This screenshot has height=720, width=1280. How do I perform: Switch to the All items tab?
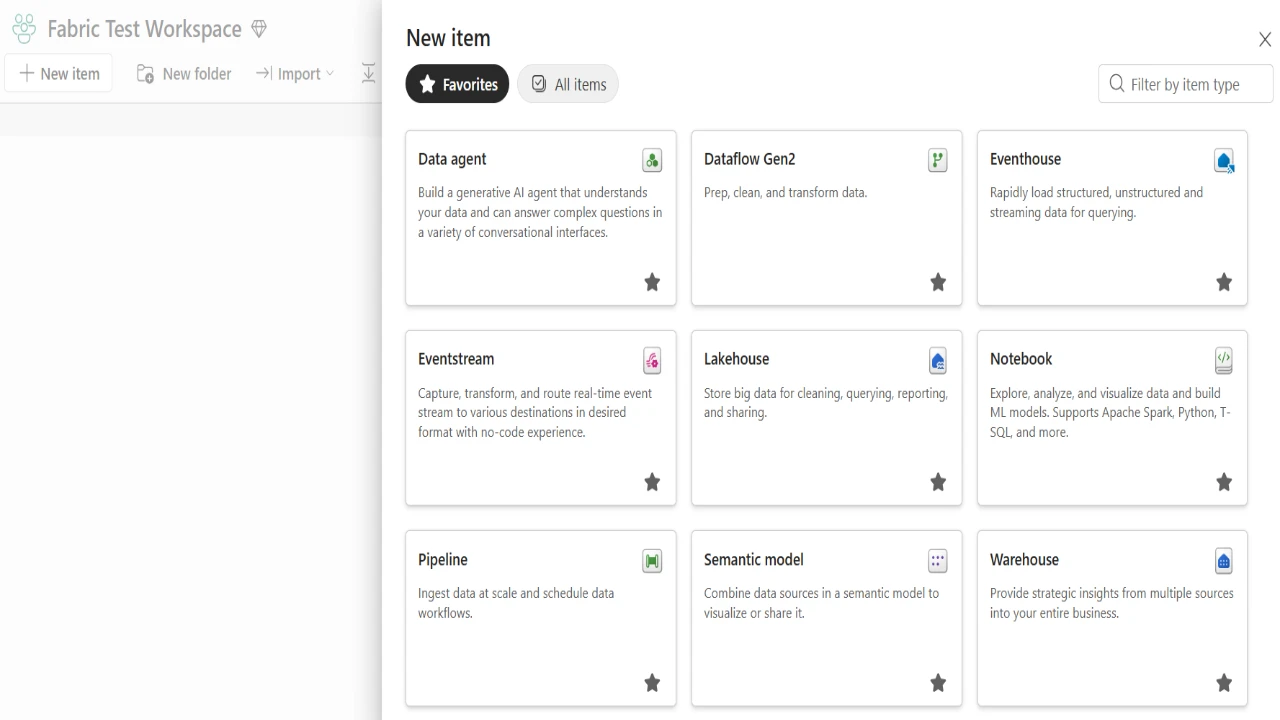coord(568,84)
